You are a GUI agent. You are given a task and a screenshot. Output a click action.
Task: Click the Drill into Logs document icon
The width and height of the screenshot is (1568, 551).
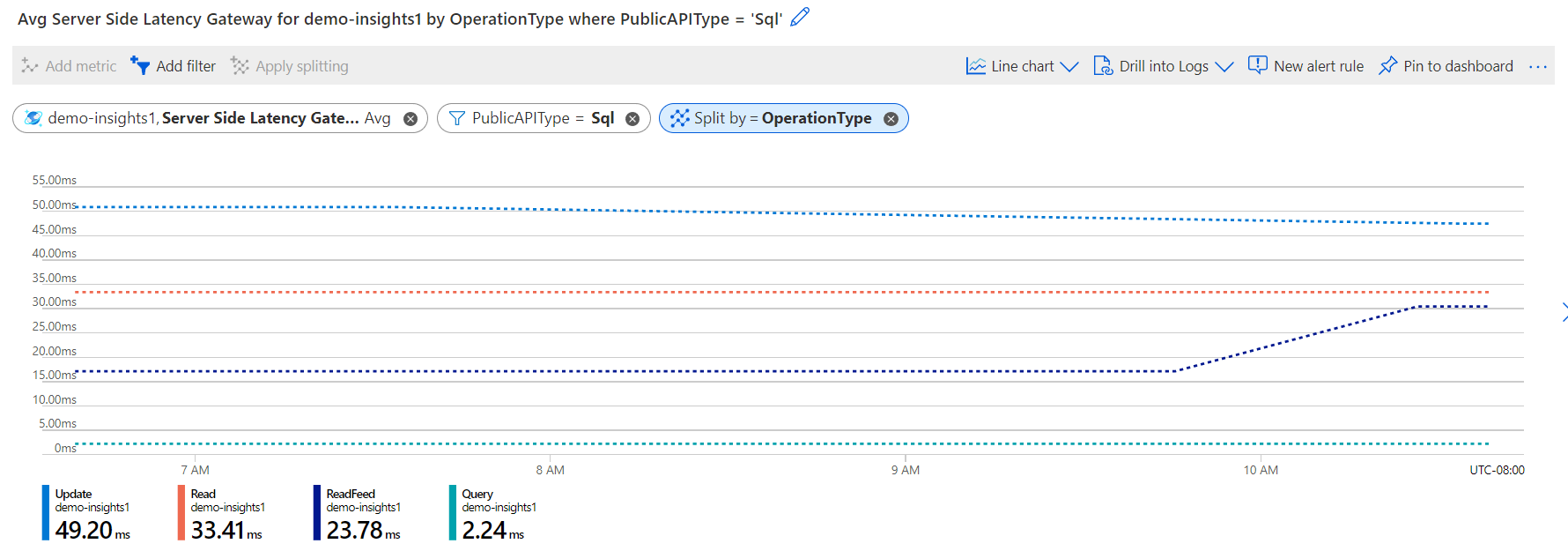click(1103, 66)
